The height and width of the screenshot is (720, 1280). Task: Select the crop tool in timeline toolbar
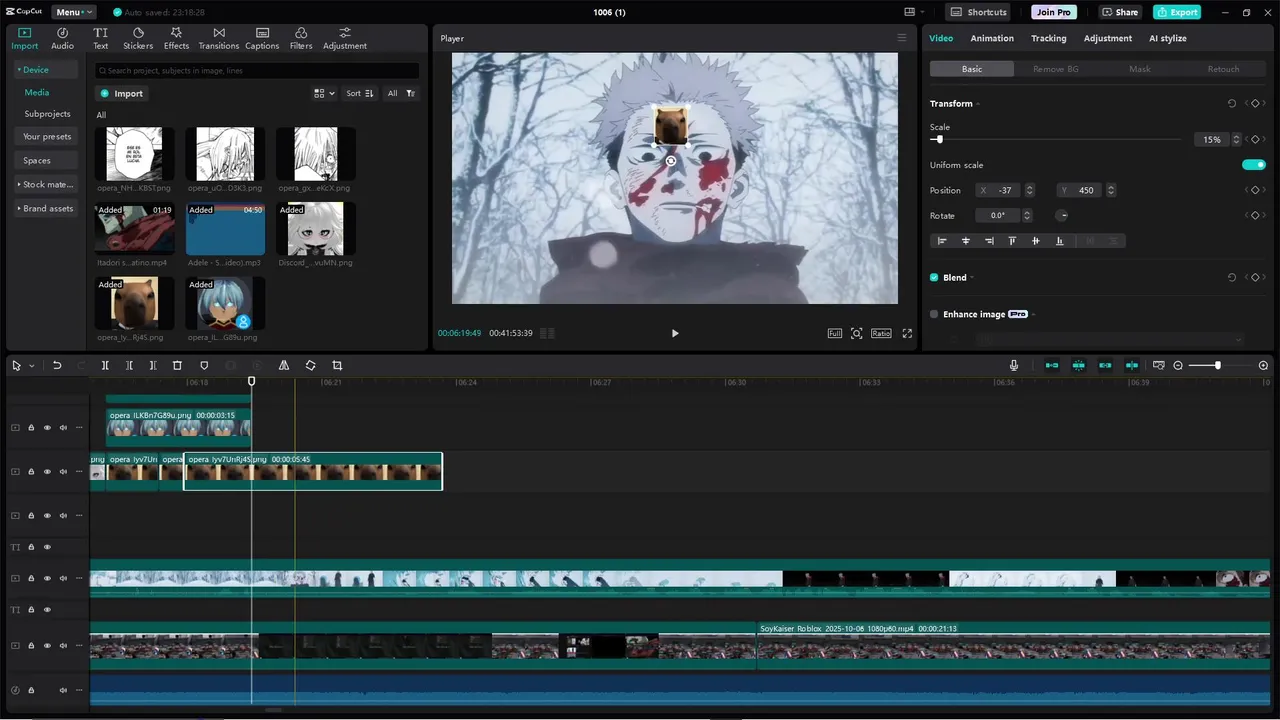pyautogui.click(x=337, y=365)
